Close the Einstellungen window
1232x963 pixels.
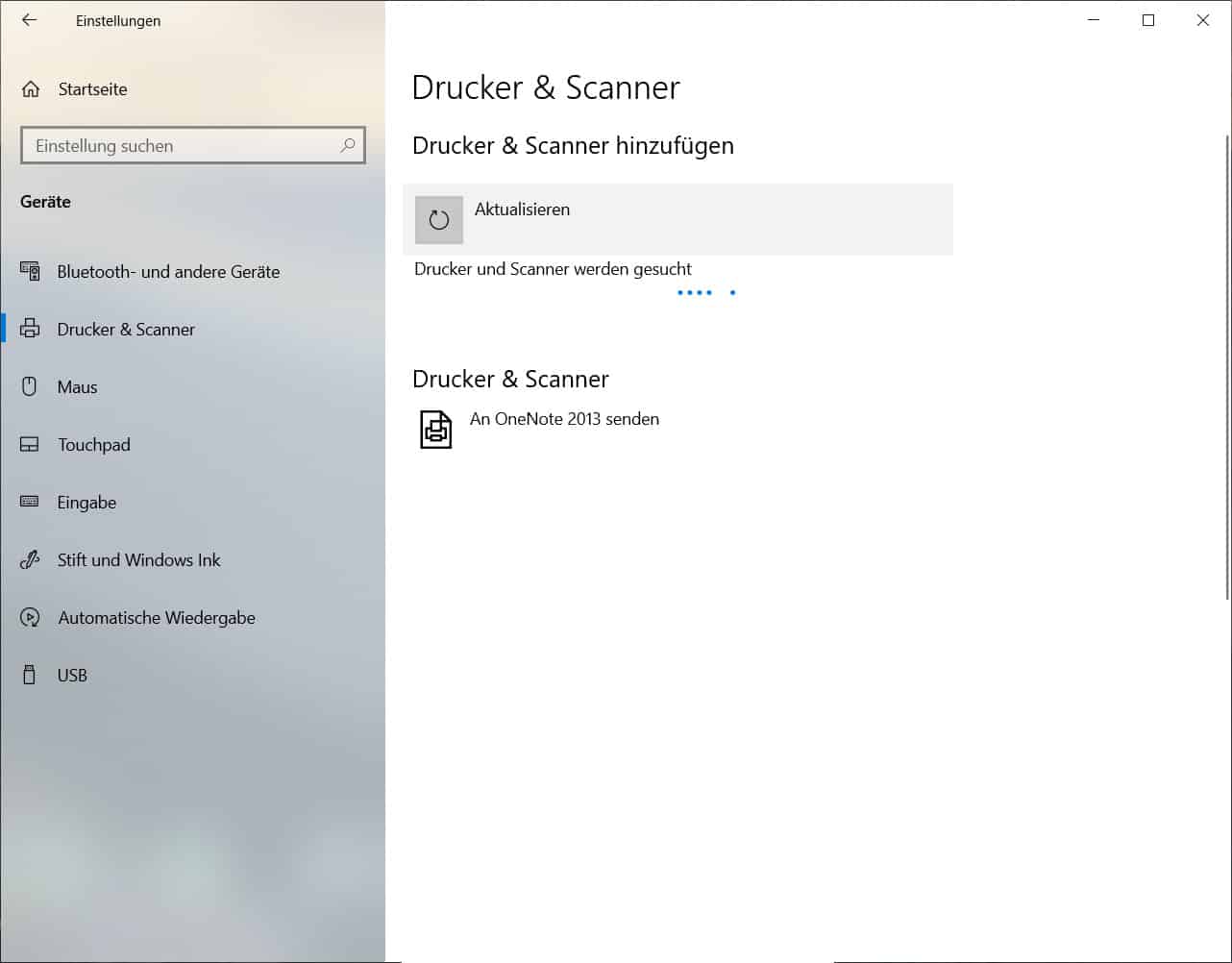pos(1203,20)
